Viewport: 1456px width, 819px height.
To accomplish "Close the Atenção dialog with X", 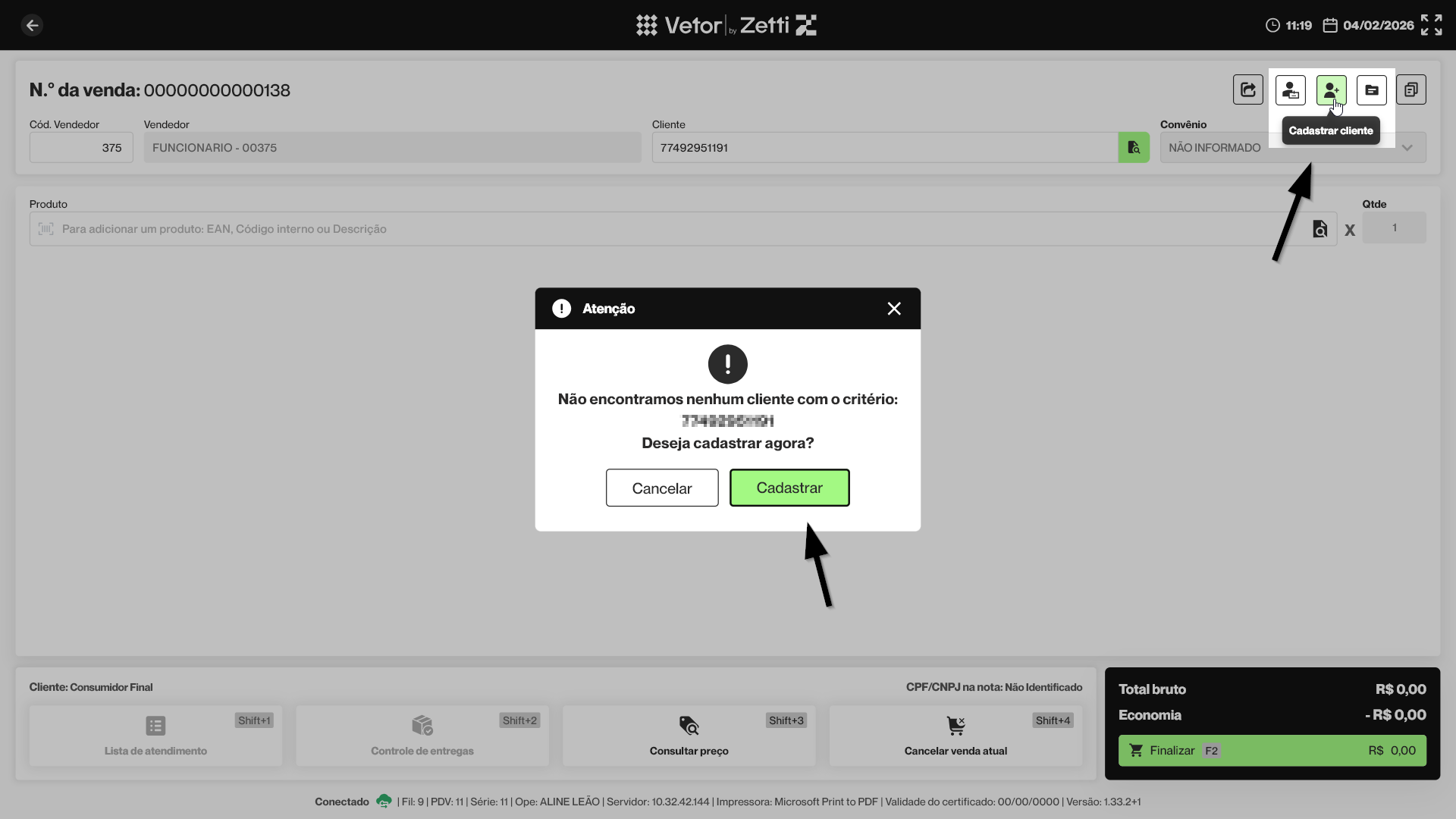I will coord(894,309).
